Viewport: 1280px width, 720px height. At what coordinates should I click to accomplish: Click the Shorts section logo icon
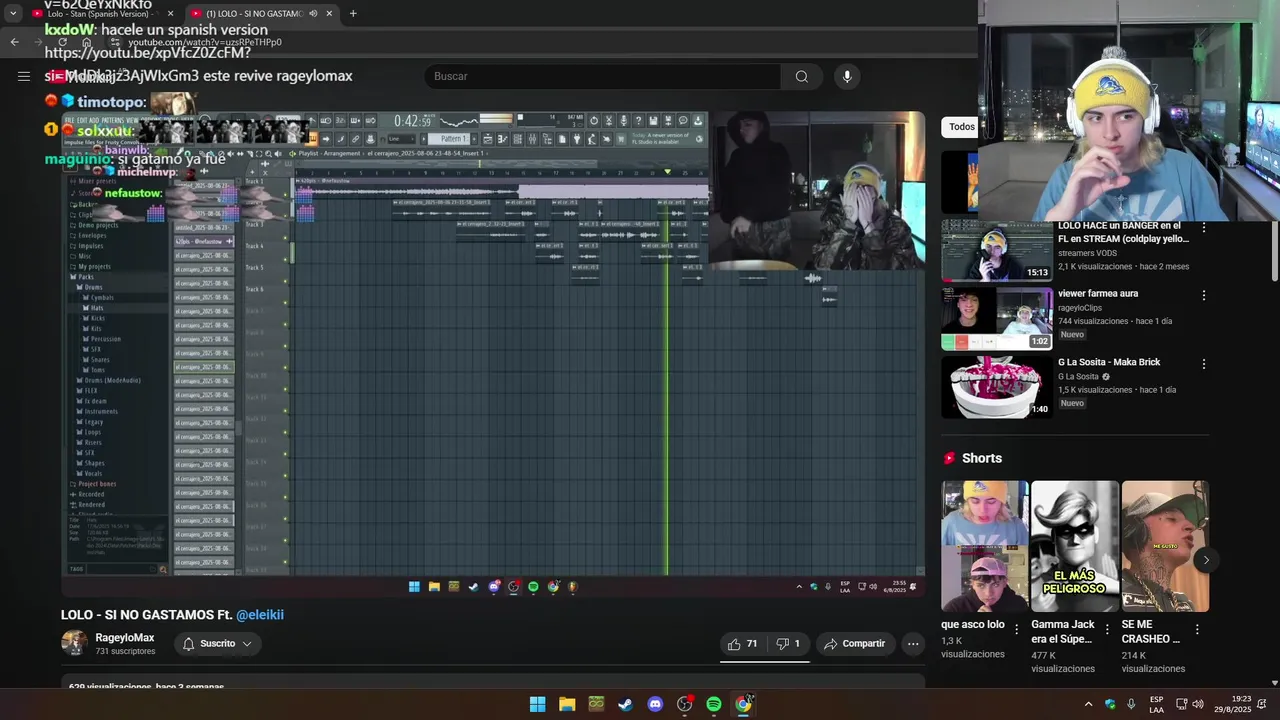pos(950,458)
